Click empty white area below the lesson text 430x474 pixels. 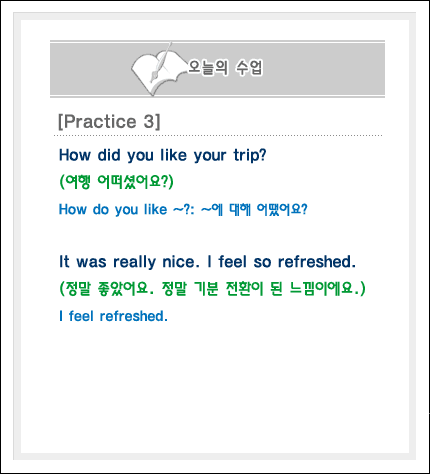215,390
